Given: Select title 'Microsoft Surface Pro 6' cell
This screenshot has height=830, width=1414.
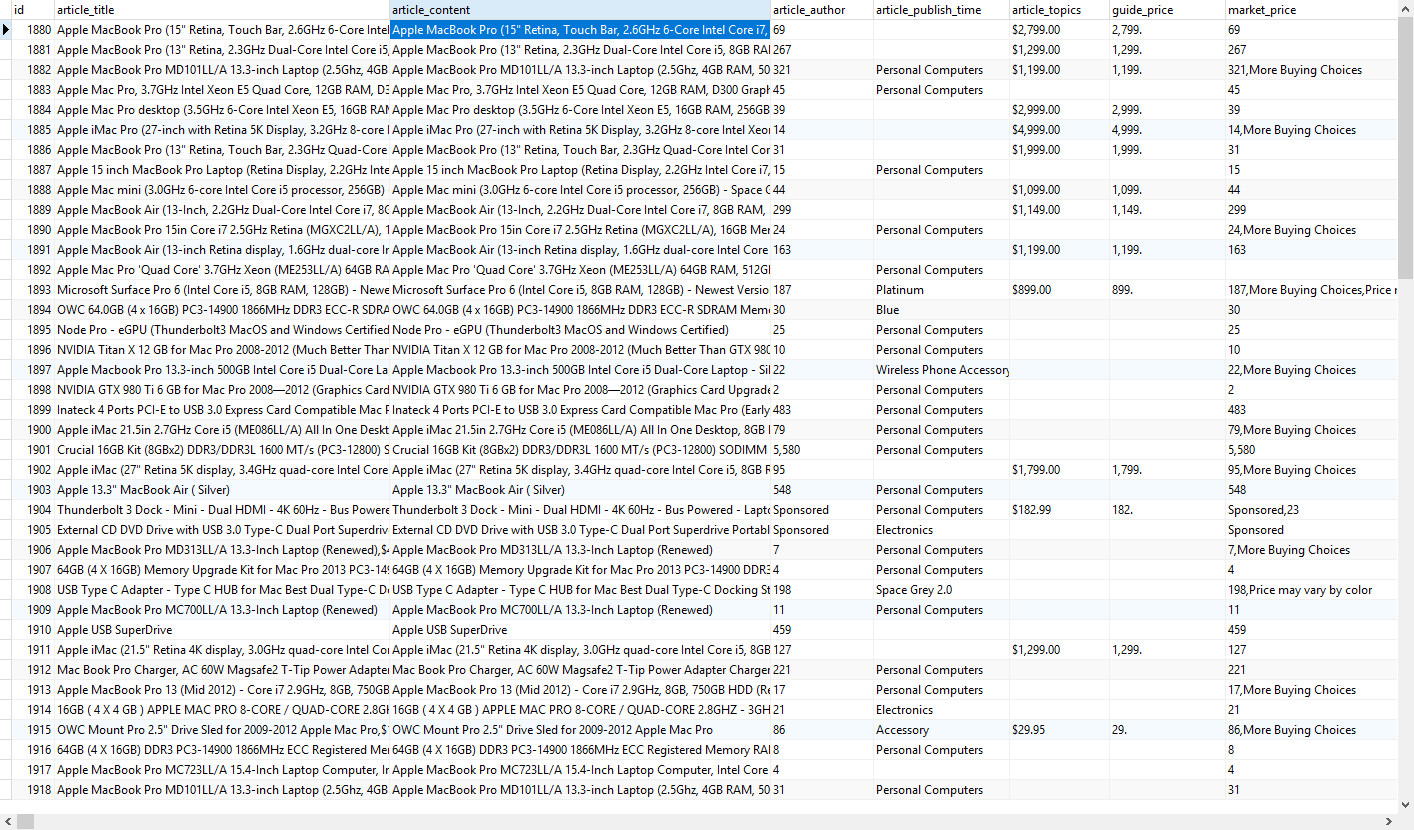Looking at the screenshot, I should click(x=221, y=290).
